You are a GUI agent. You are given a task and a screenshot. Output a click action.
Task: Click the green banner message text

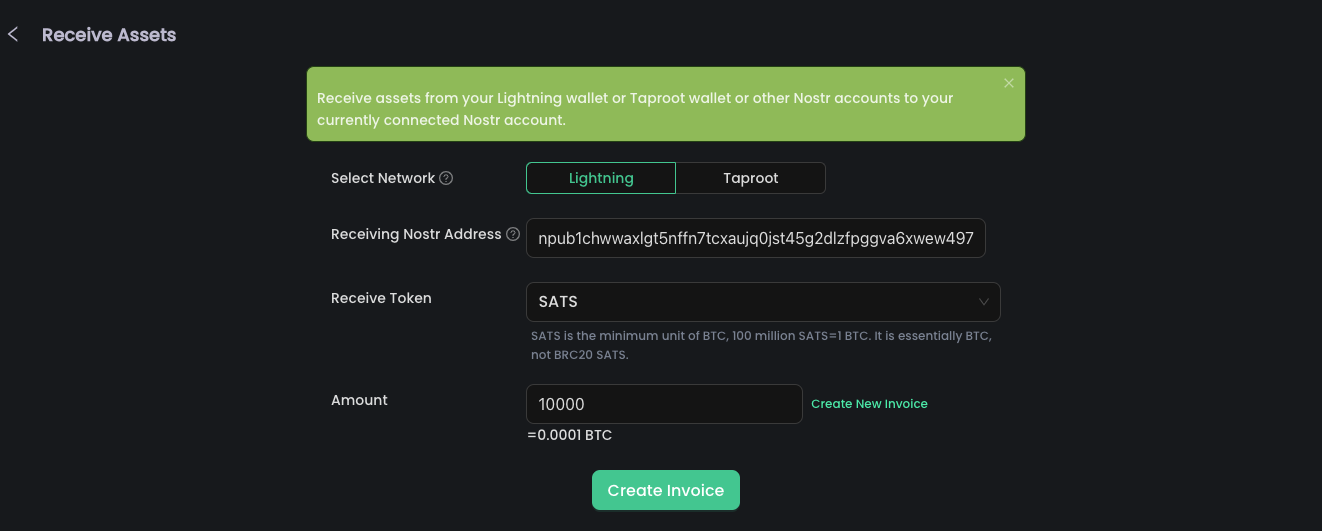[x=635, y=109]
